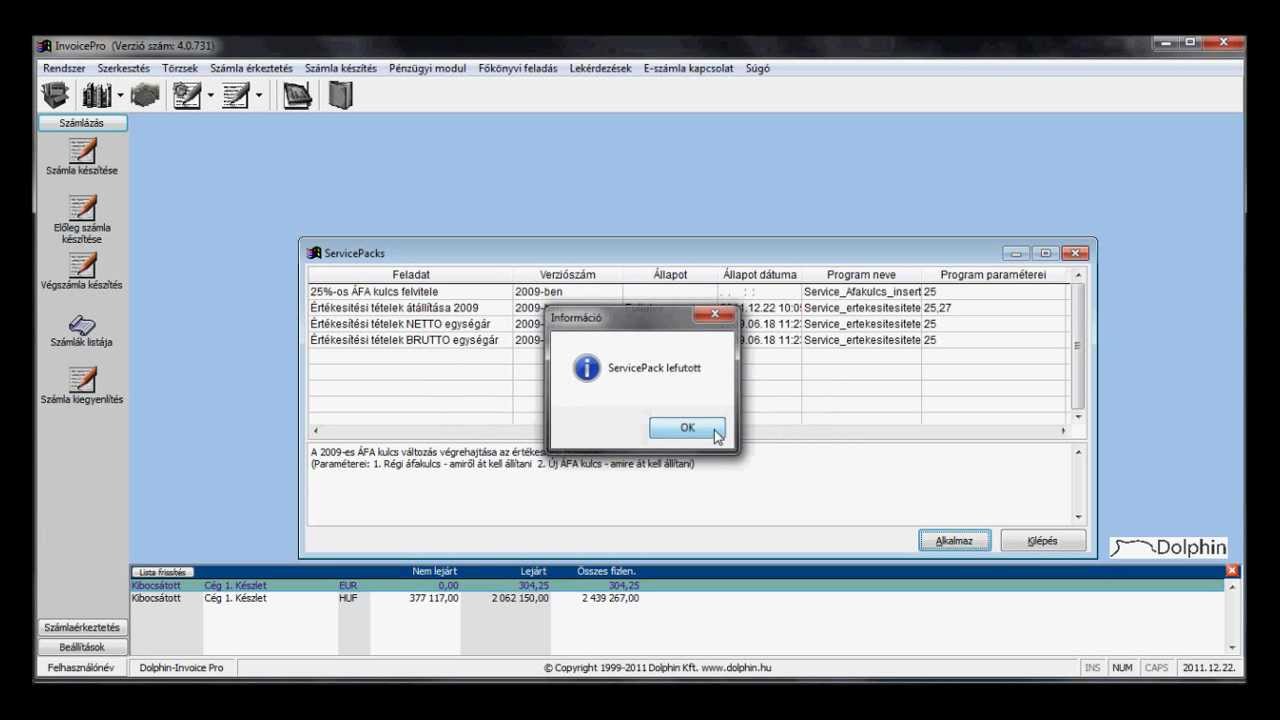Viewport: 1280px width, 720px height.
Task: Click the handshake toolbar icon
Action: 145,95
